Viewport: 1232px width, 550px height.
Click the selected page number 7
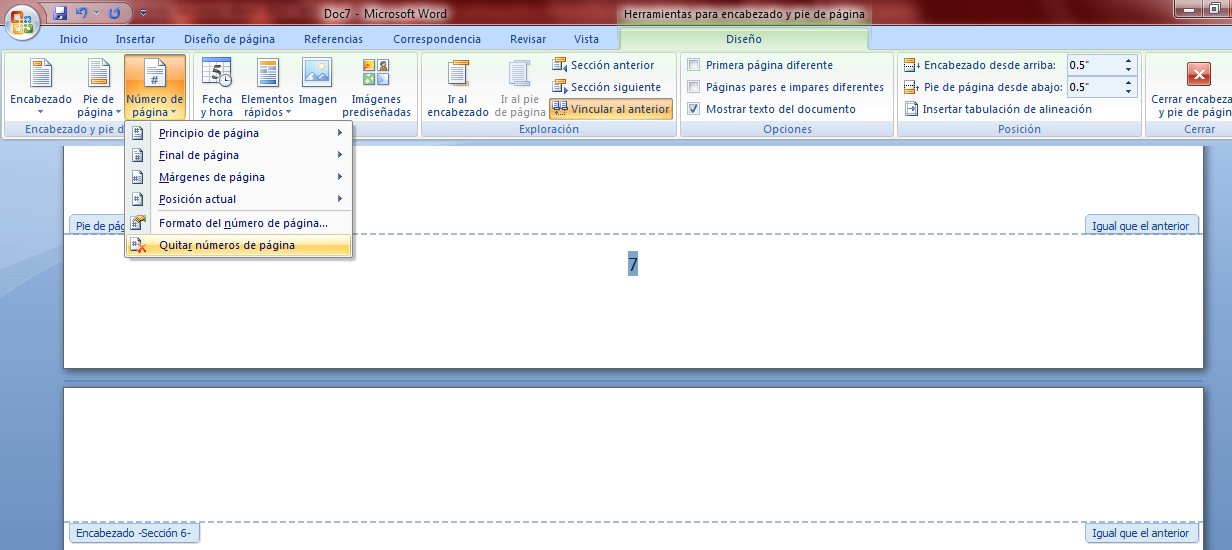pyautogui.click(x=633, y=265)
